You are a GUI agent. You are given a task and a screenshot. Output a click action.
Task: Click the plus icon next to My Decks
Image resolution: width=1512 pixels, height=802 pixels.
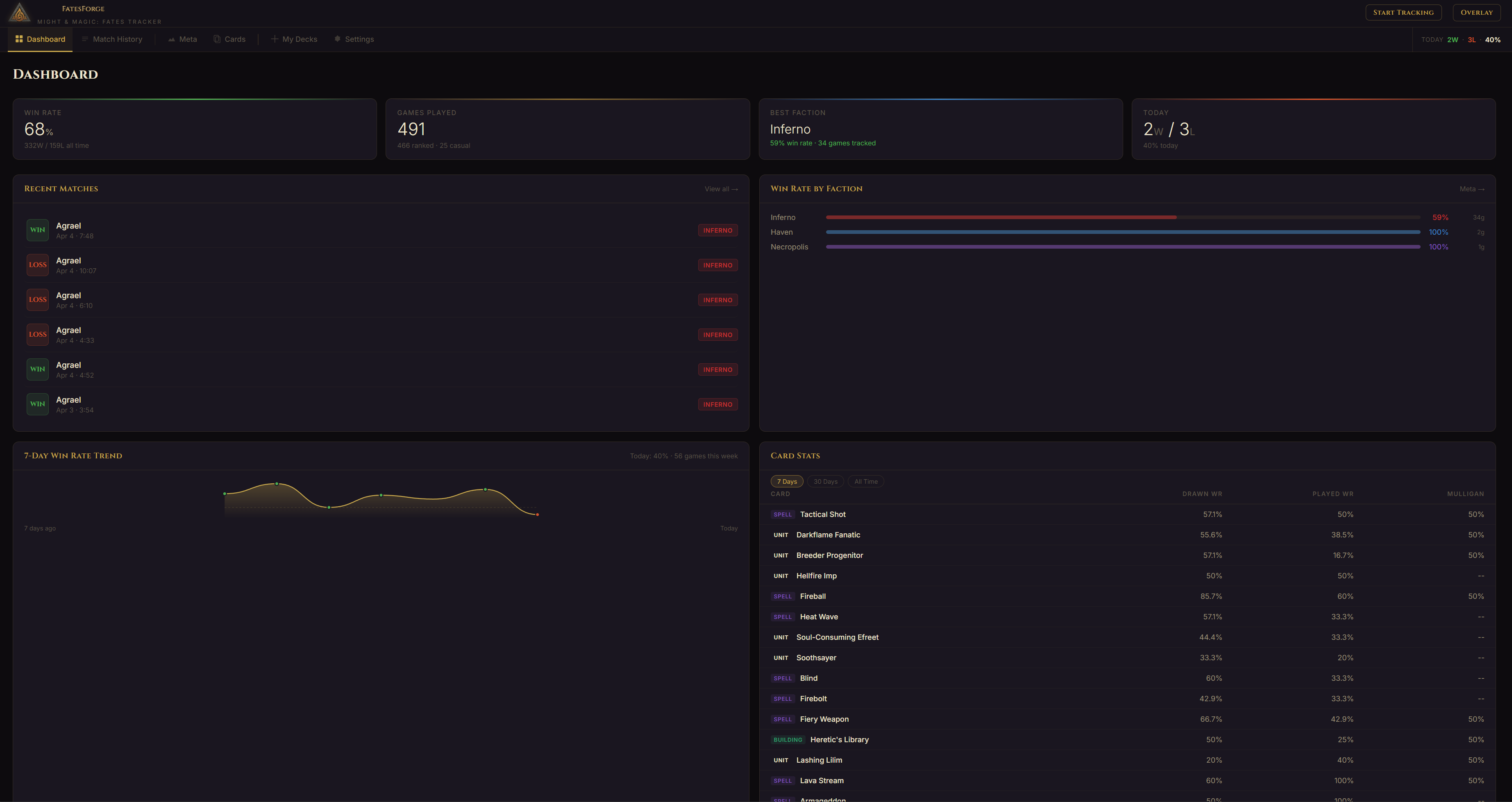point(274,39)
